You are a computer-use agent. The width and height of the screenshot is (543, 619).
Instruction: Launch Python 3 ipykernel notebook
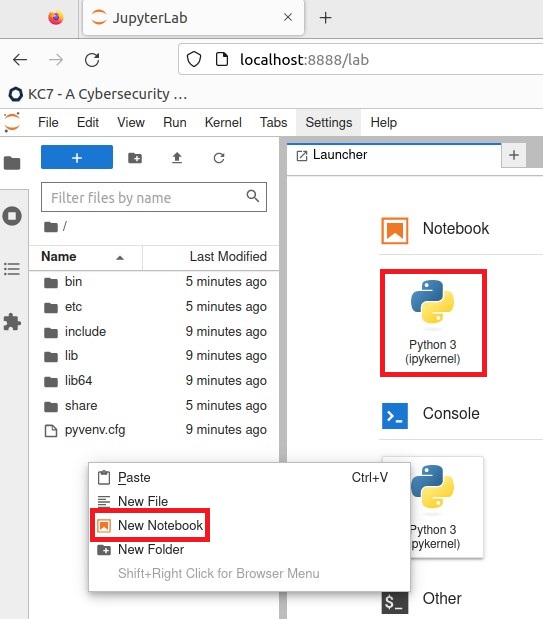[433, 323]
